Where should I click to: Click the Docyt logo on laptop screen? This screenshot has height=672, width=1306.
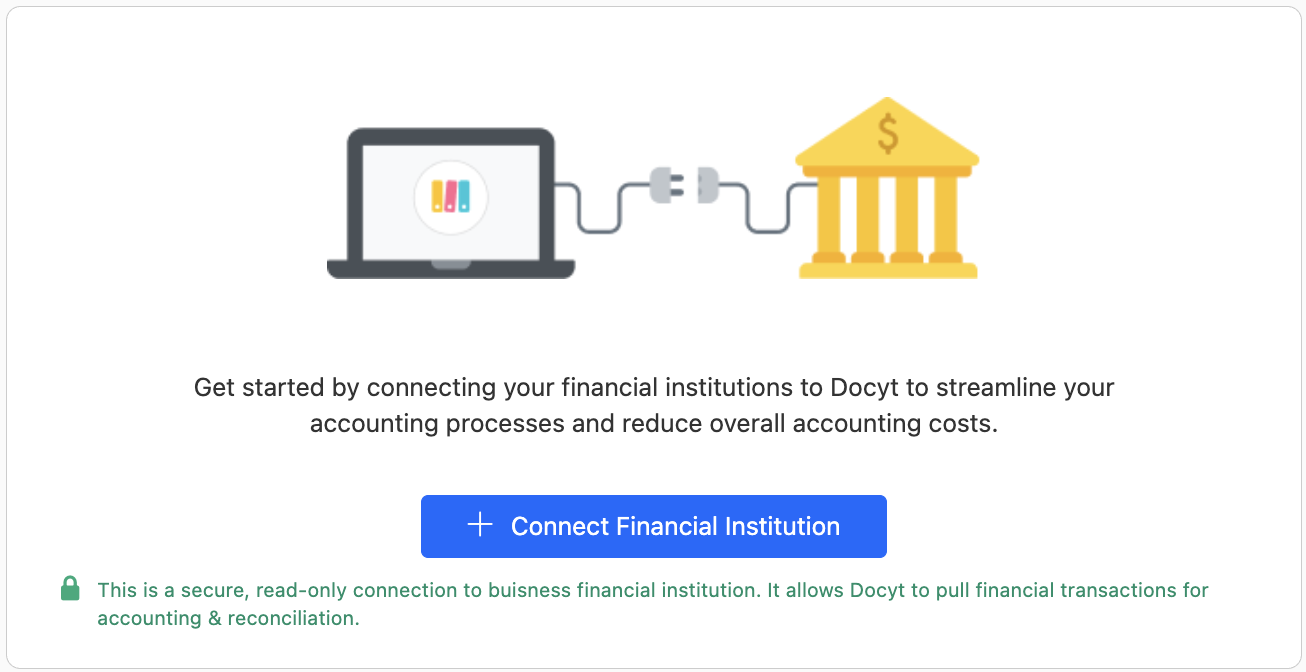click(450, 195)
